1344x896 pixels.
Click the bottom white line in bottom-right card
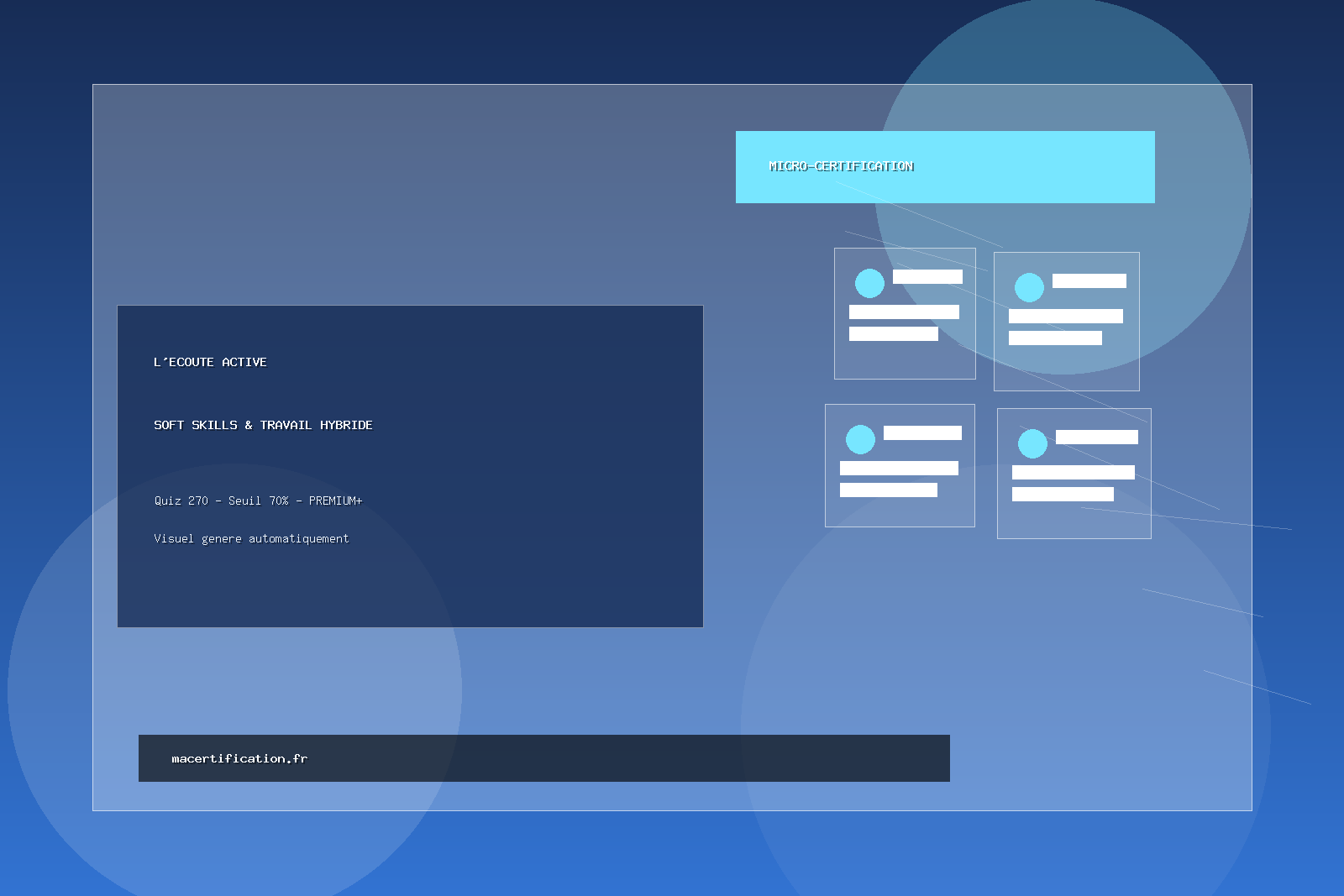click(x=1063, y=494)
